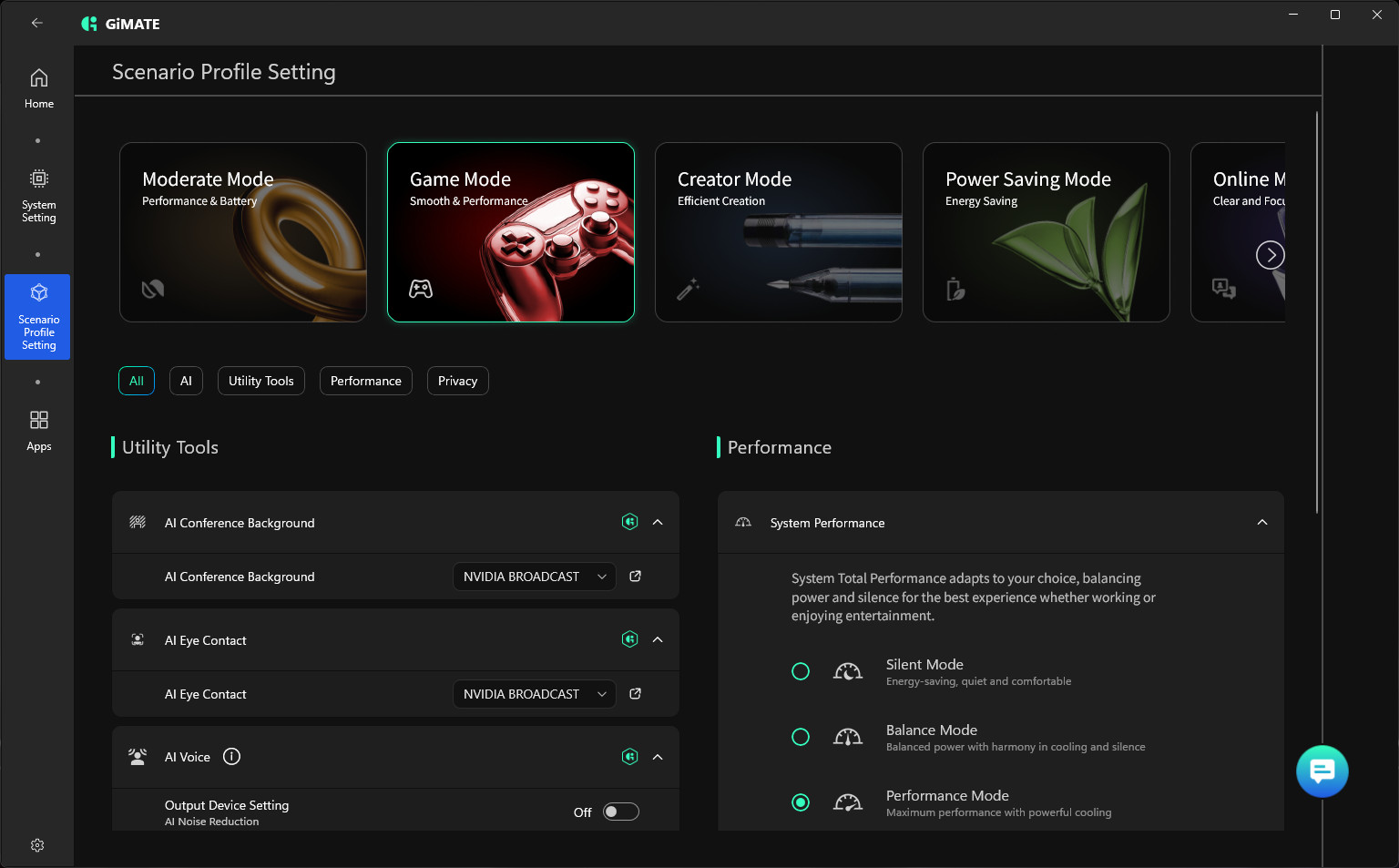Open the chat support bubble
This screenshot has height=868, width=1399.
point(1322,771)
